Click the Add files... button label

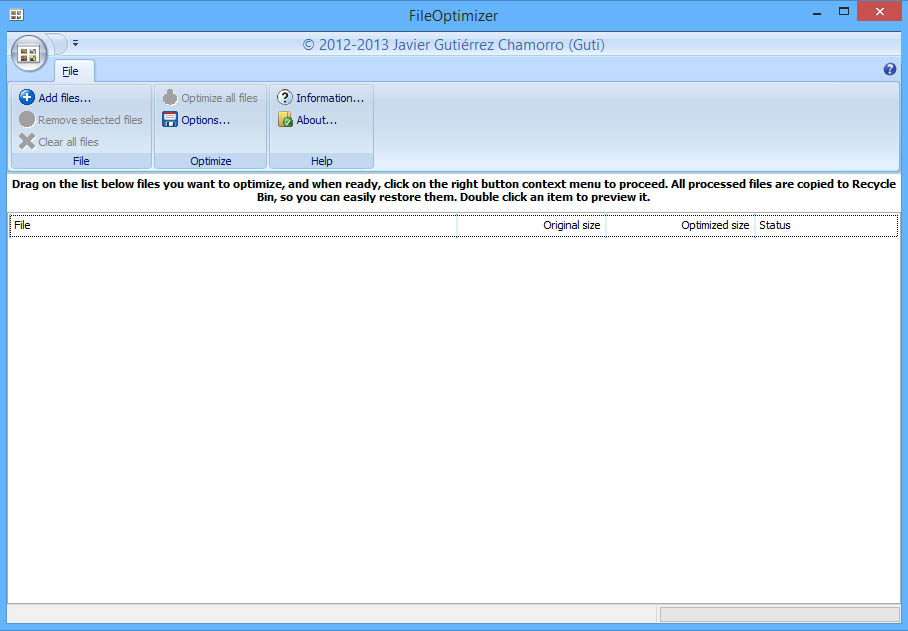point(64,98)
